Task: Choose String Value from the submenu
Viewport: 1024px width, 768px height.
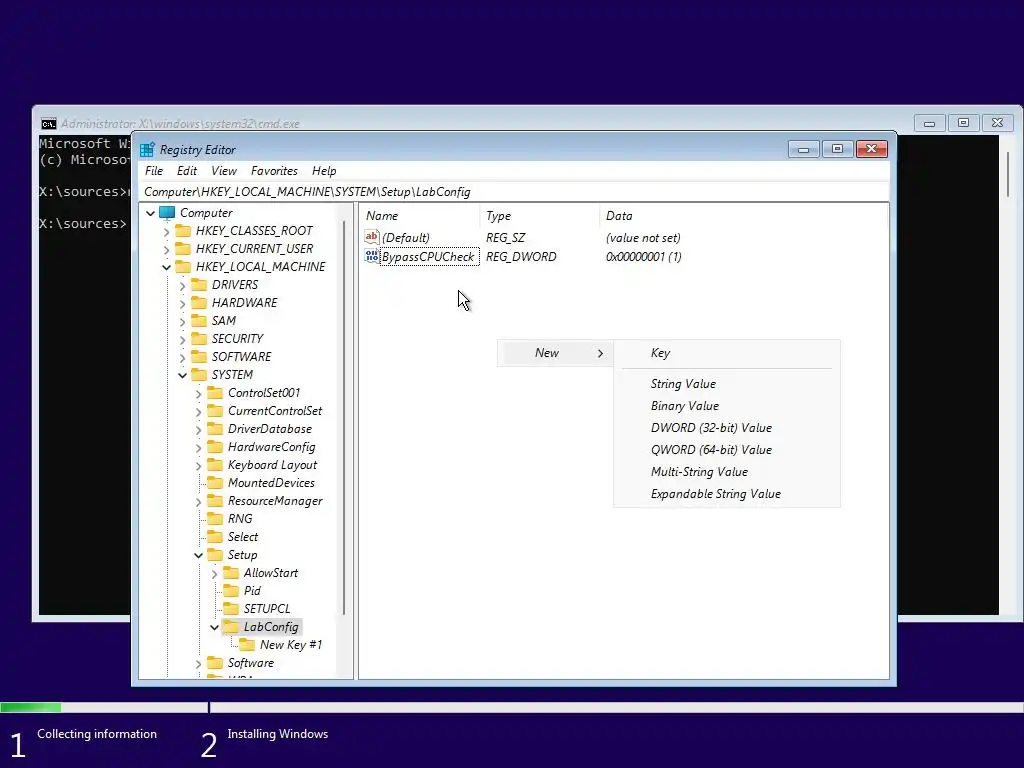Action: [x=727, y=384]
